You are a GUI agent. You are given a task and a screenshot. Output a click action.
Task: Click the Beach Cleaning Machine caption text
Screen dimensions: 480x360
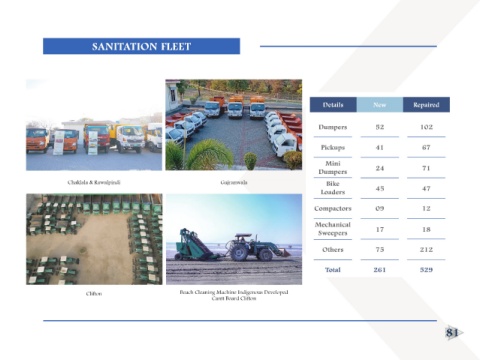pyautogui.click(x=234, y=295)
